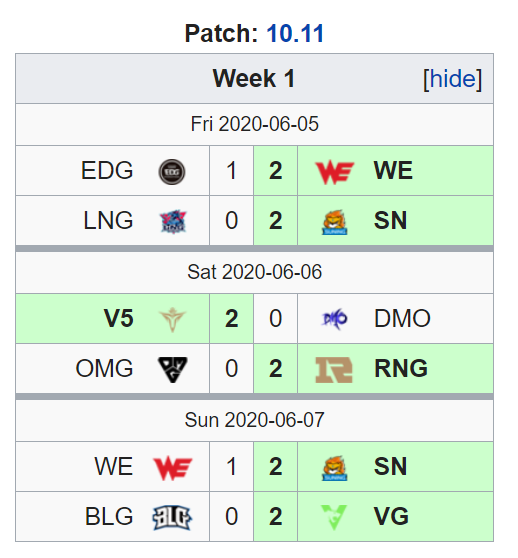Viewport: 518px width, 558px height.
Task: Click the BLG team logo icon
Action: (x=172, y=517)
